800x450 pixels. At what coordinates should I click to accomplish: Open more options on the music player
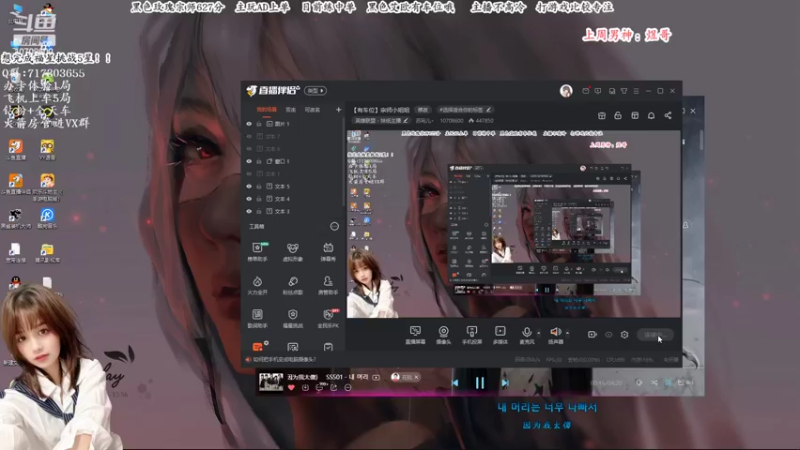click(347, 388)
